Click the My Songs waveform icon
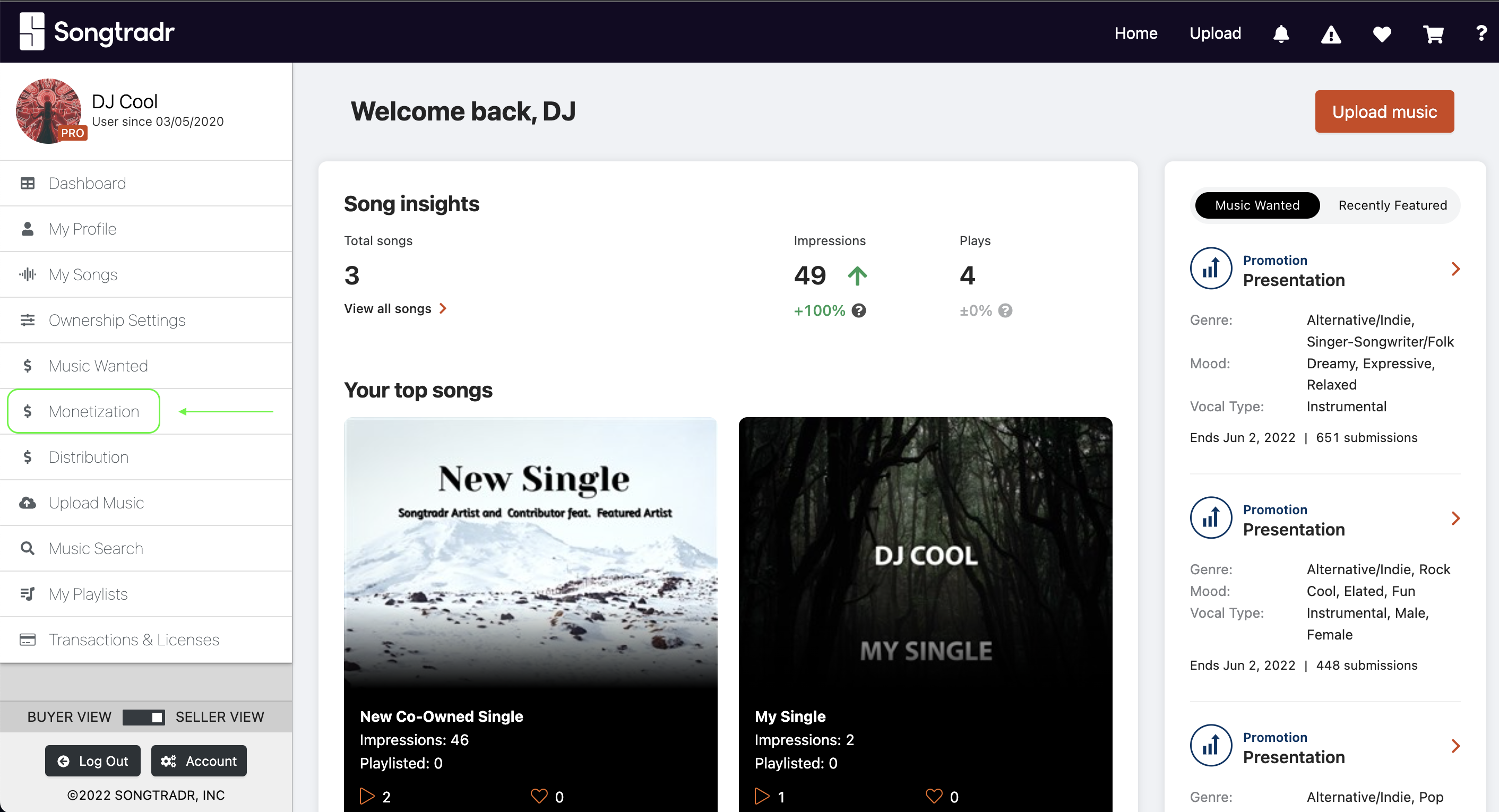 28,274
